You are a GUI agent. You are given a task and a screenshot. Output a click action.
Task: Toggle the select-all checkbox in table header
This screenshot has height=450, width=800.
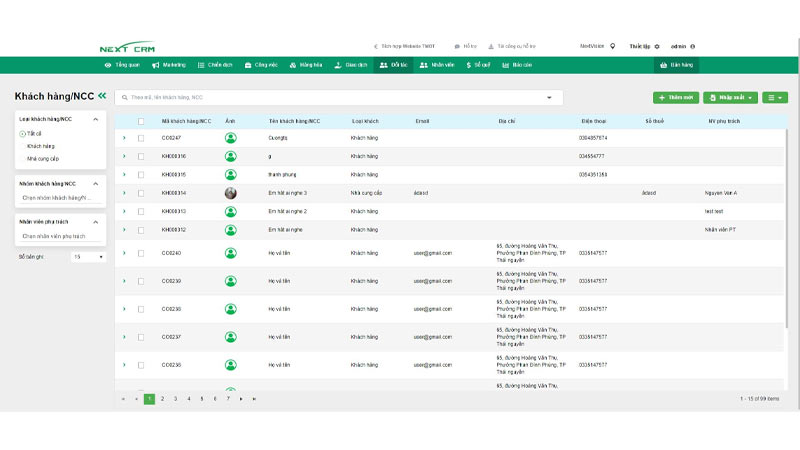[x=141, y=121]
